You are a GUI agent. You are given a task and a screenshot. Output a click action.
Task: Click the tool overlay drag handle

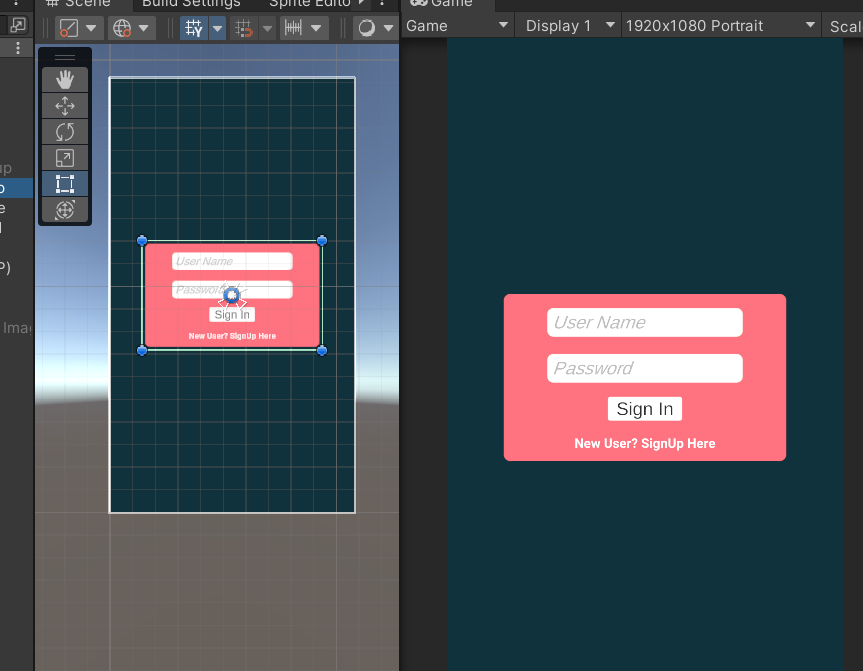click(65, 57)
